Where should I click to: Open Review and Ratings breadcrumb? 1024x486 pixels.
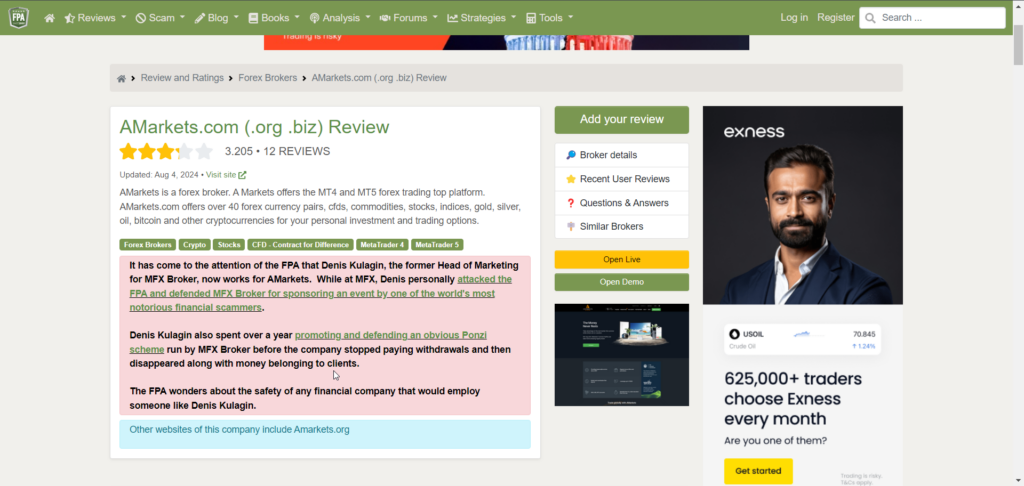(182, 78)
